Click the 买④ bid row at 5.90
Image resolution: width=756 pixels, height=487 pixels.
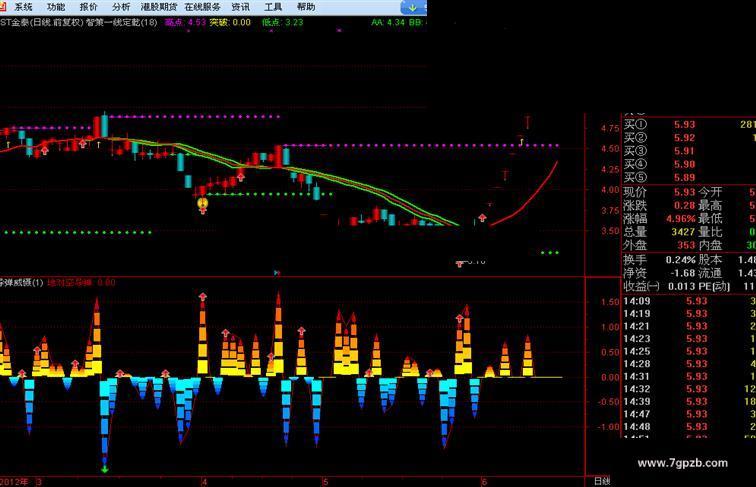tap(689, 164)
